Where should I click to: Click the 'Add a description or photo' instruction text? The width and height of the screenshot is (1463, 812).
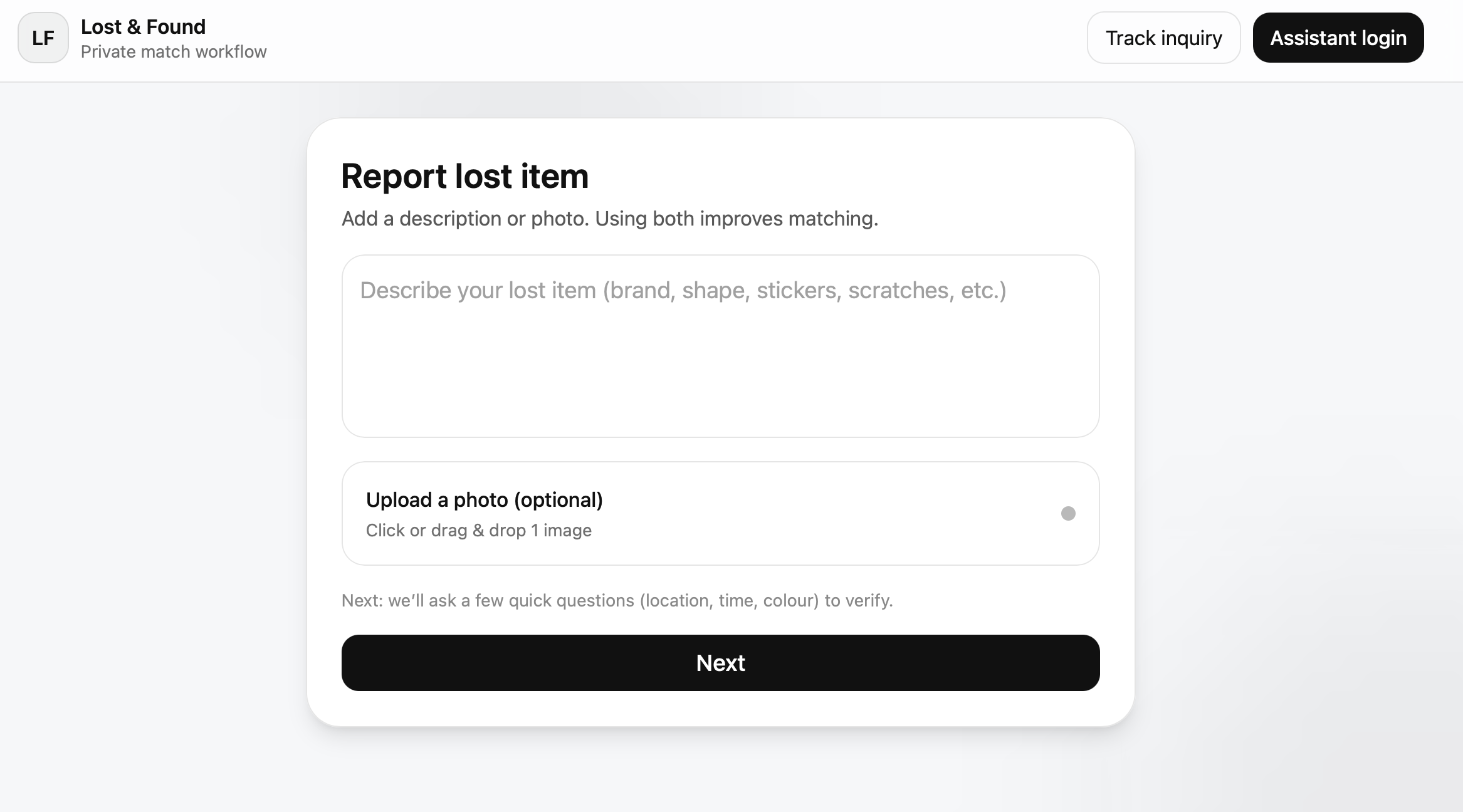tap(609, 219)
